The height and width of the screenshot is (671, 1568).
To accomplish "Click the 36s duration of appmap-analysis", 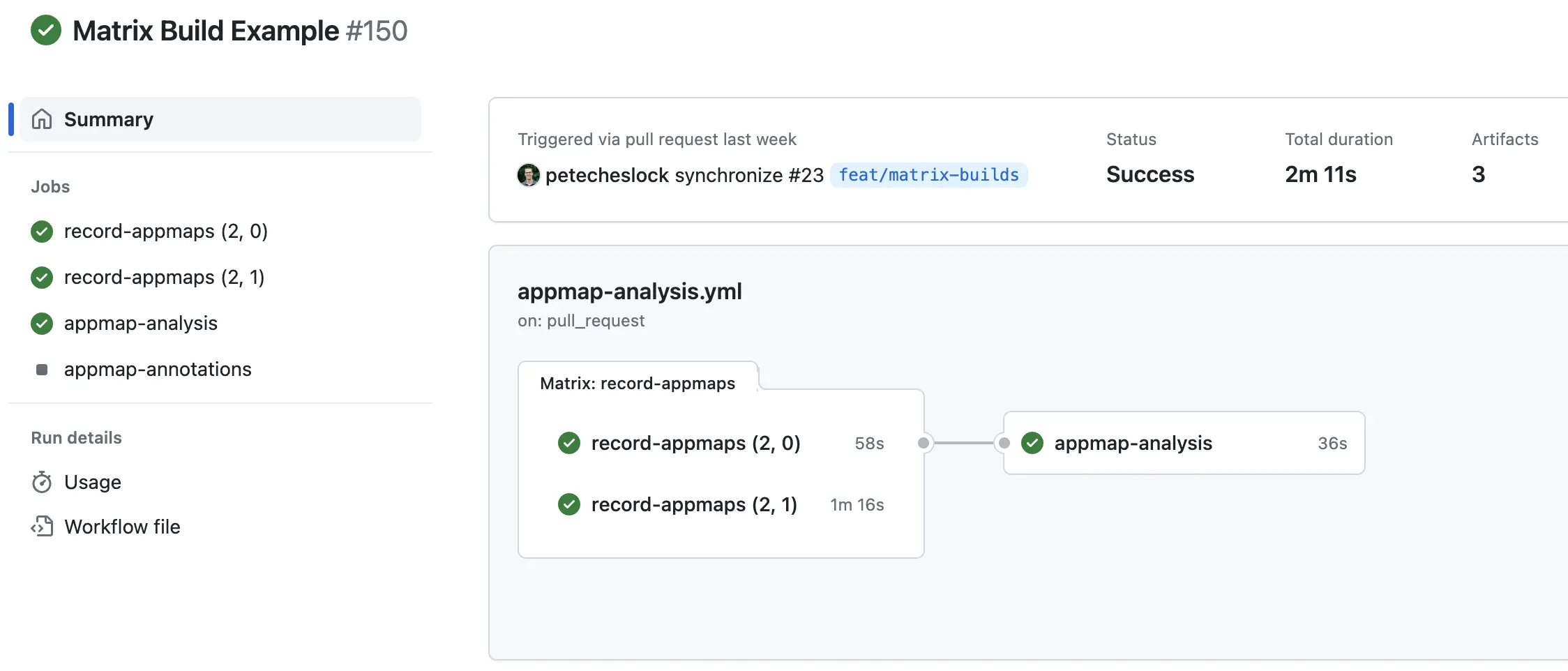I will [1332, 444].
